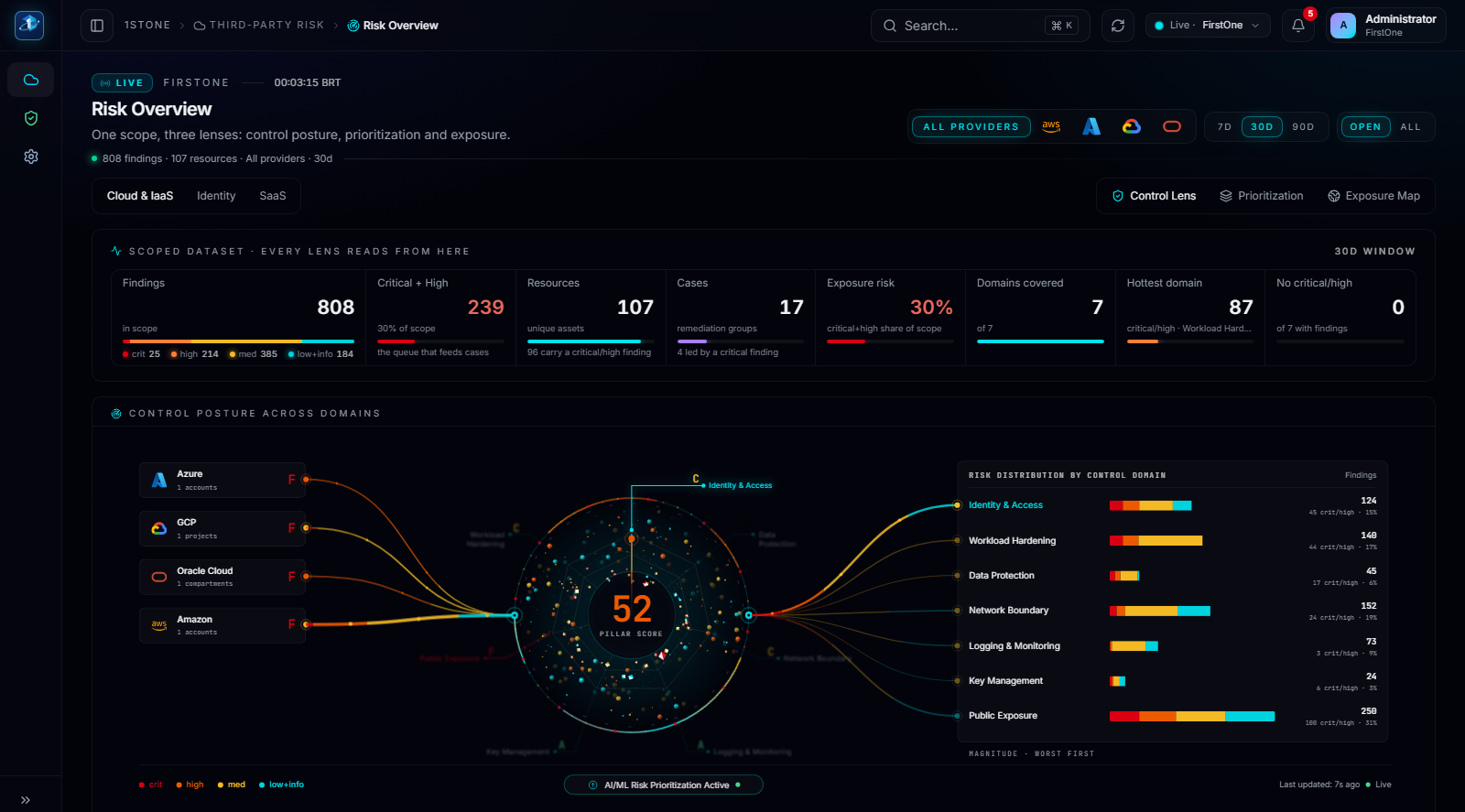The height and width of the screenshot is (812, 1465).
Task: Select ALL findings filter
Action: [1410, 126]
